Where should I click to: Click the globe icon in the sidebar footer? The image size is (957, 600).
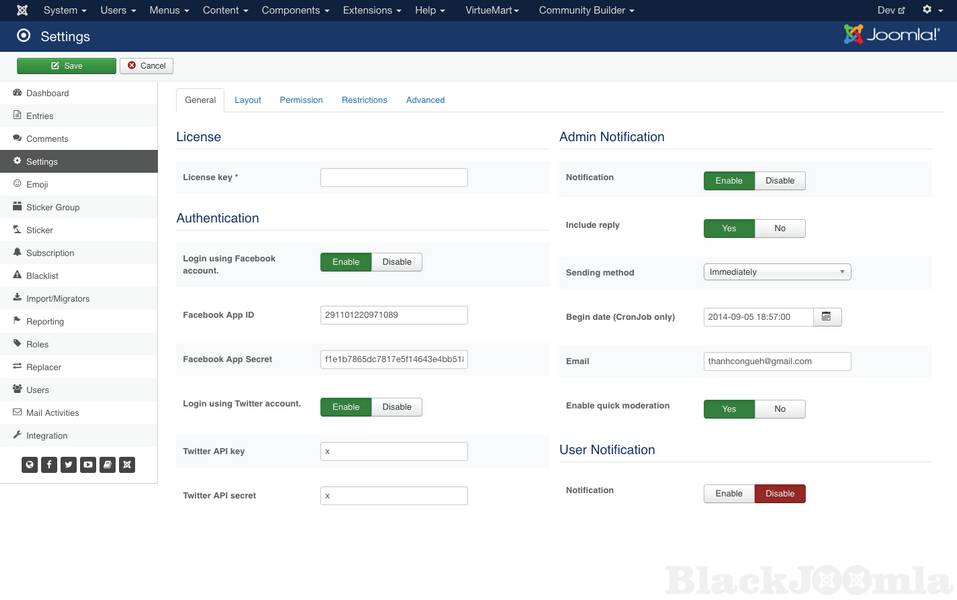tap(30, 464)
